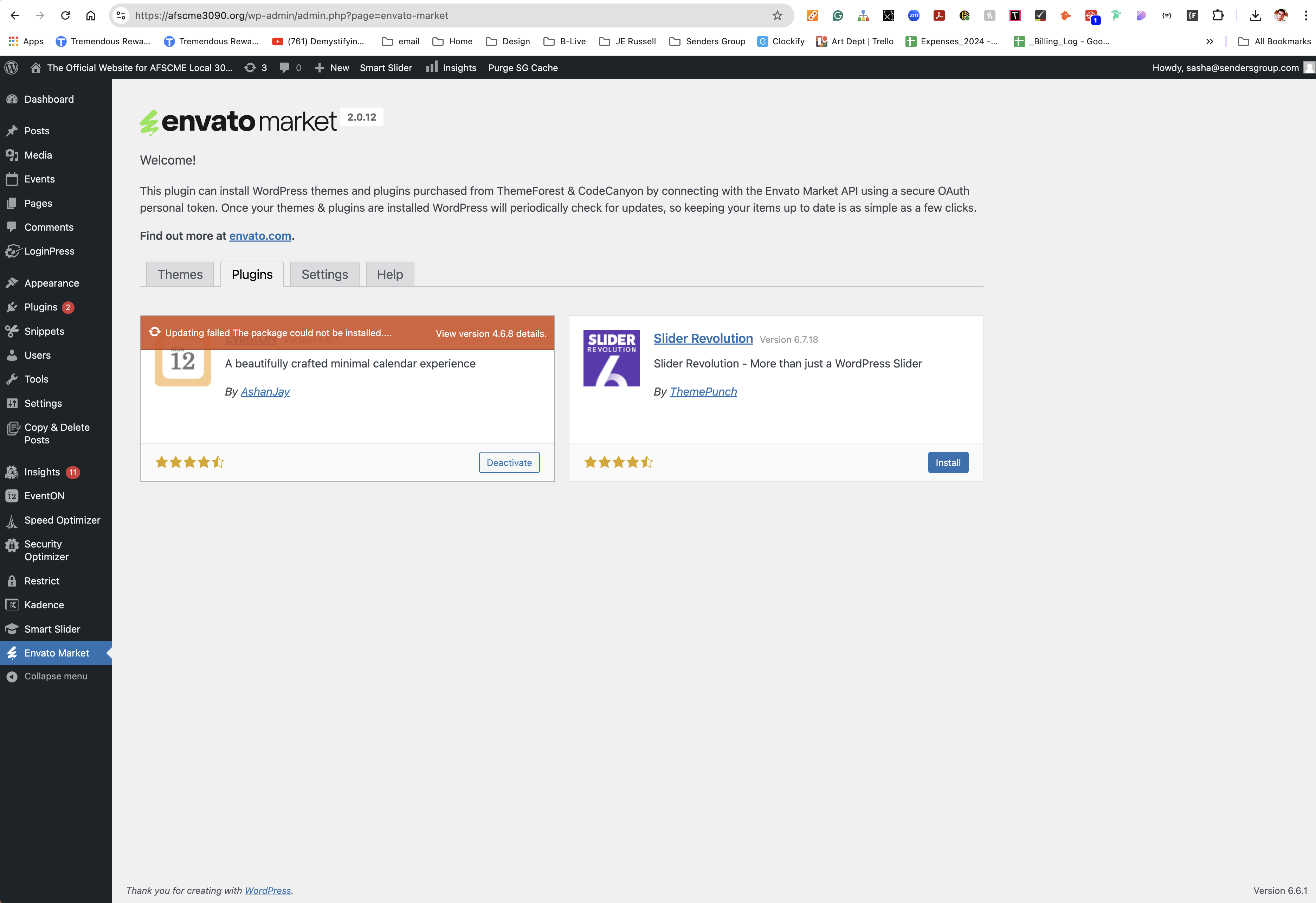Open the B-Live bookmark folder
Screen dimensions: 1316x903
(565, 41)
